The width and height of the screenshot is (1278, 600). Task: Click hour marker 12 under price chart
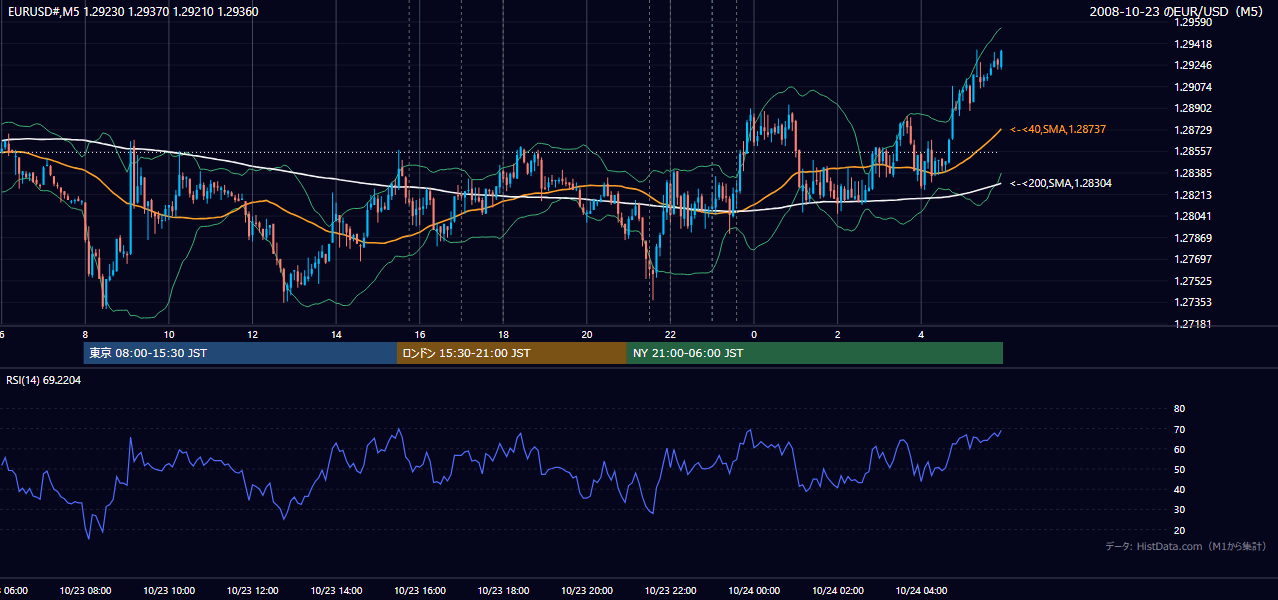pos(253,334)
